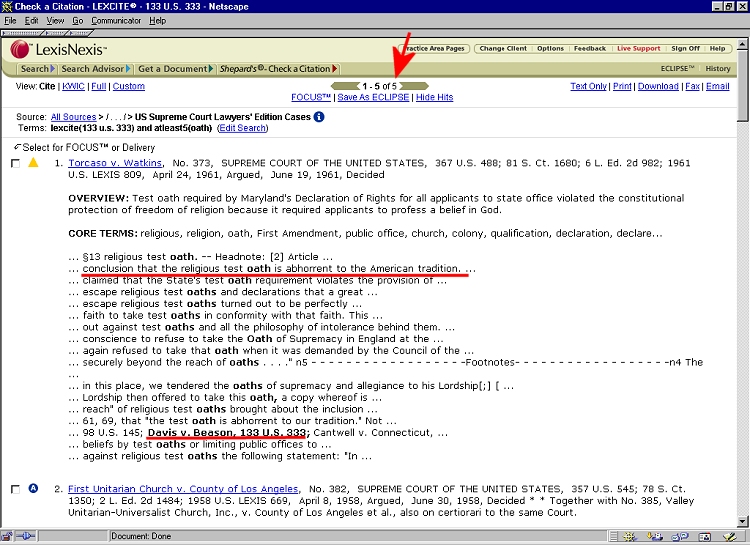The height and width of the screenshot is (545, 750).
Task: Click yellow triangle Shepard's signal for Torcaso
Action: [33, 163]
